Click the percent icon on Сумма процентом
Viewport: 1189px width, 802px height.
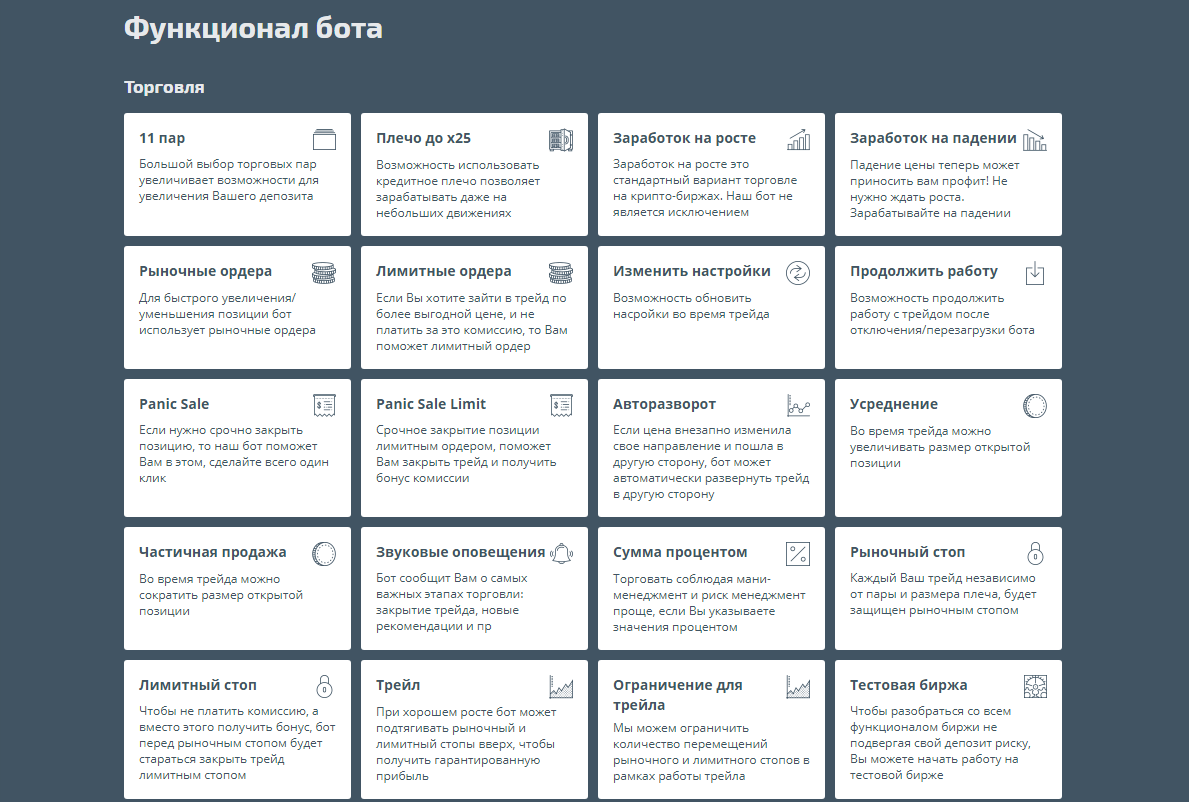(798, 553)
